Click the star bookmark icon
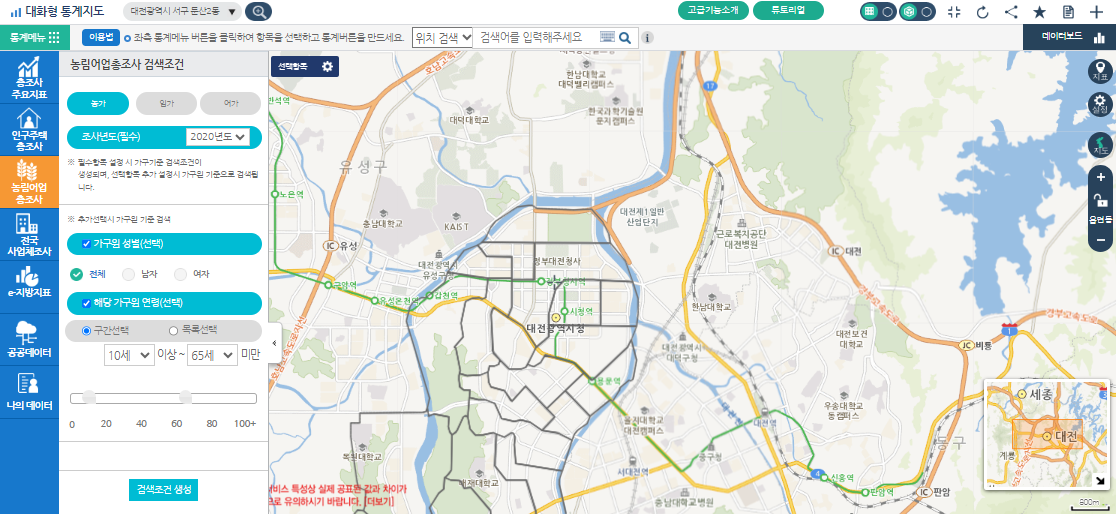This screenshot has width=1116, height=514. click(x=1039, y=12)
